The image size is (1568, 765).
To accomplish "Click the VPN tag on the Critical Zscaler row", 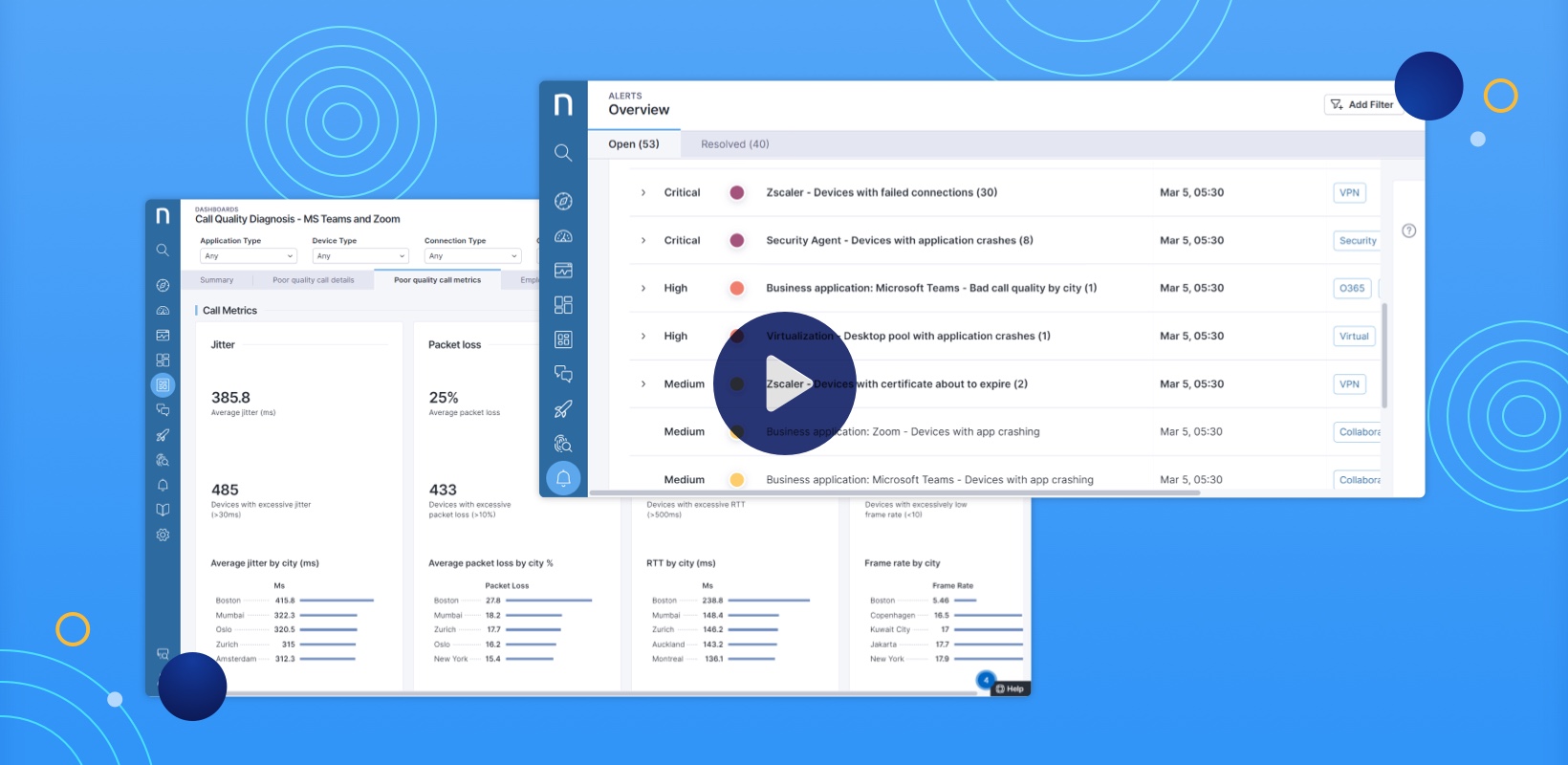I will pyautogui.click(x=1349, y=193).
